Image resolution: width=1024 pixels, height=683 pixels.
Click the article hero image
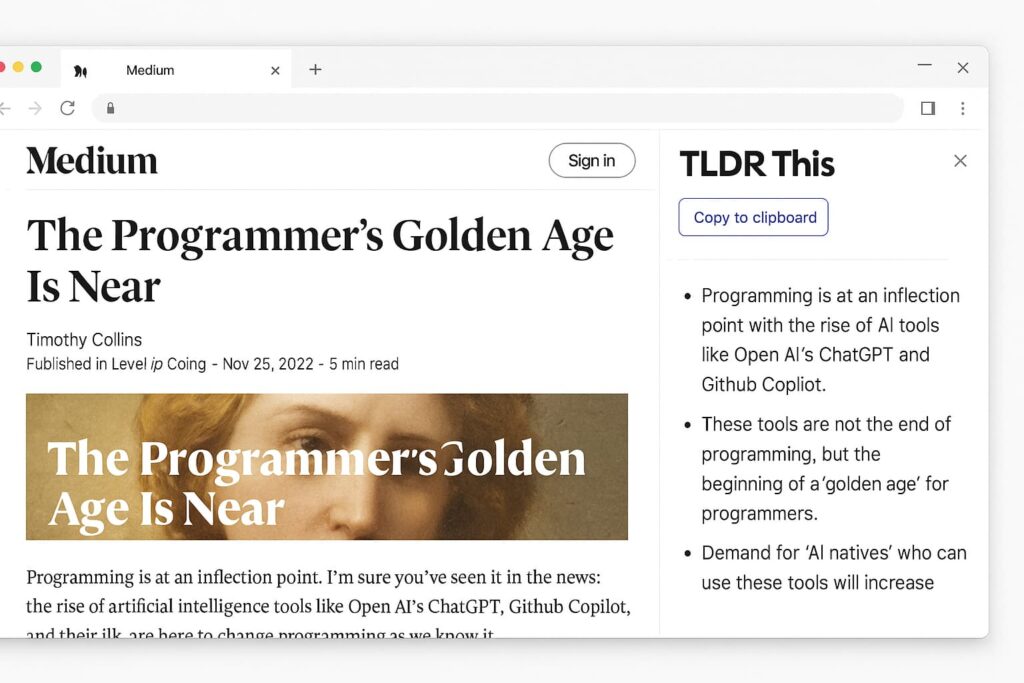click(327, 466)
